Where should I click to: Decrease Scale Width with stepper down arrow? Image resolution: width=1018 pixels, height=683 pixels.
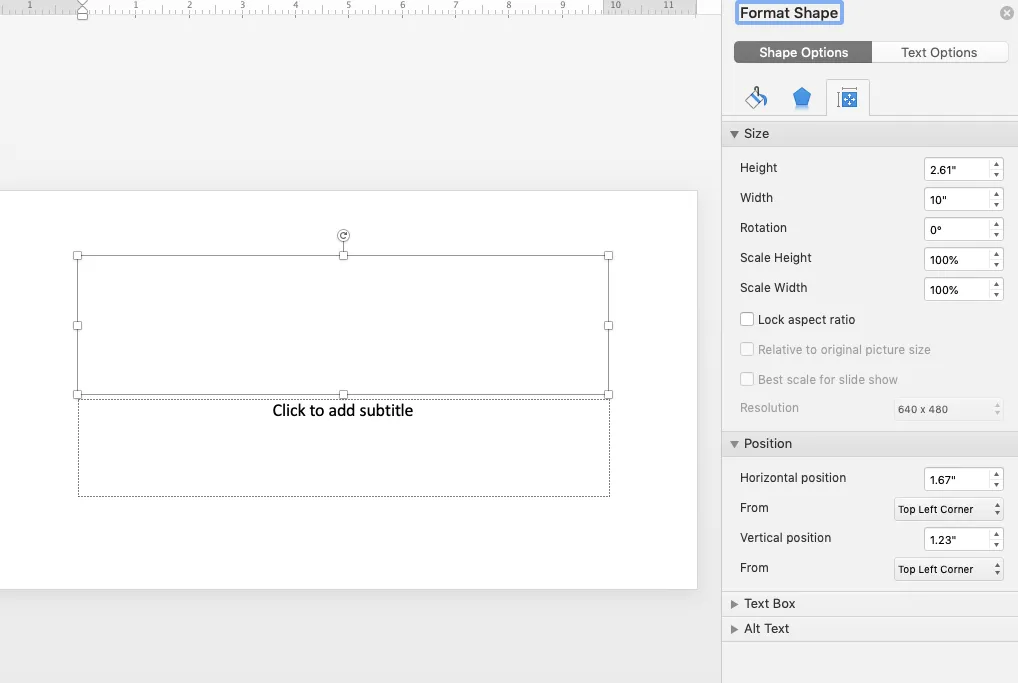click(997, 295)
